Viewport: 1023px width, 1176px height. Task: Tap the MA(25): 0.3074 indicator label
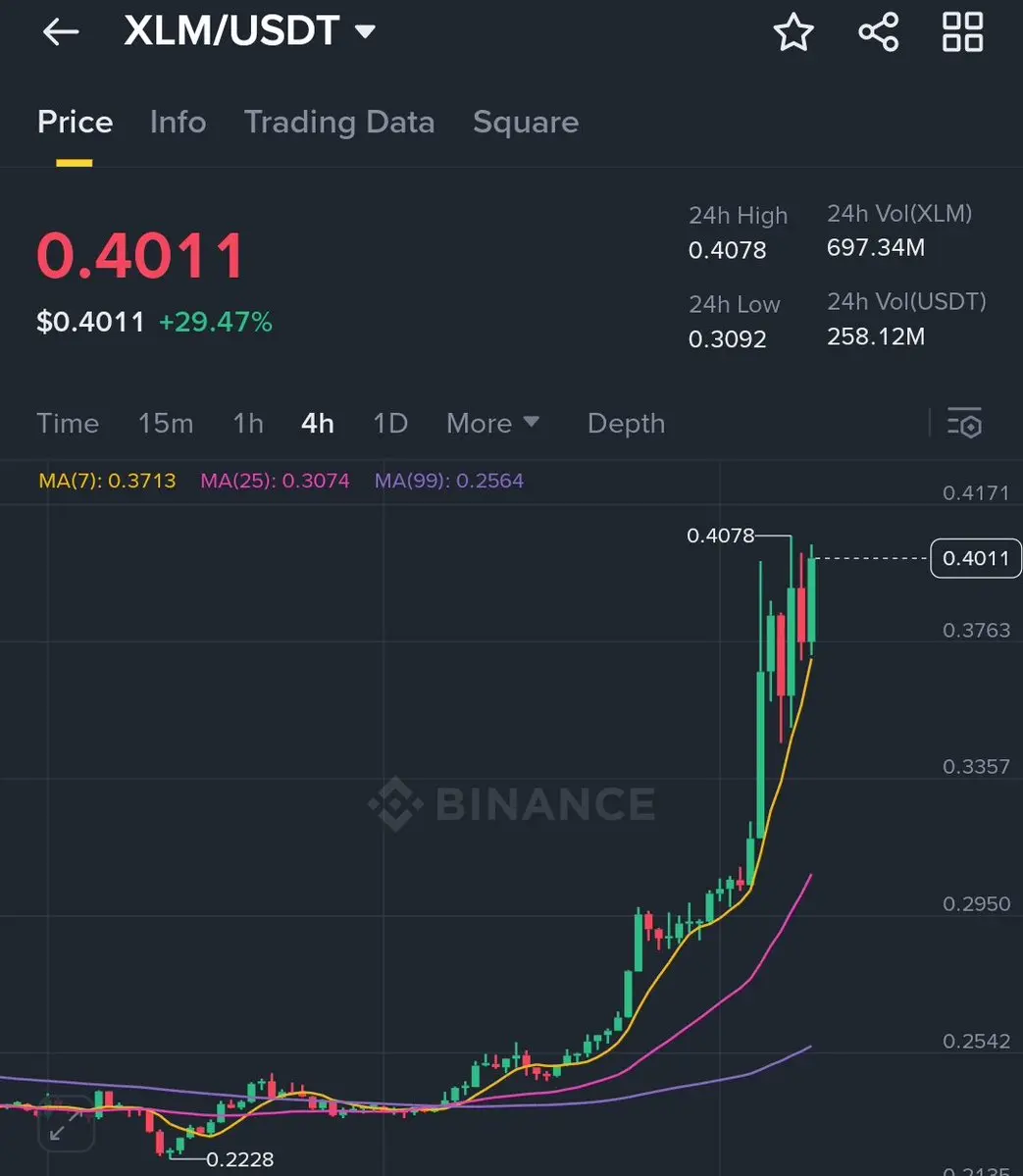coord(275,480)
